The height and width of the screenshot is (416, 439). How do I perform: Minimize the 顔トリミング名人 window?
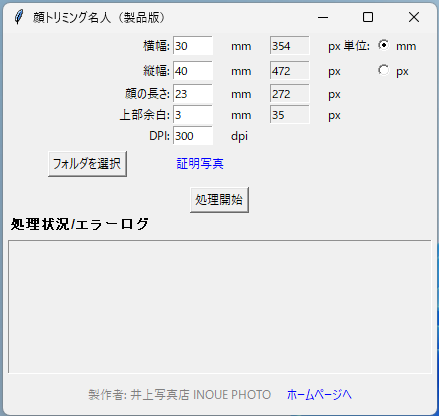point(323,17)
